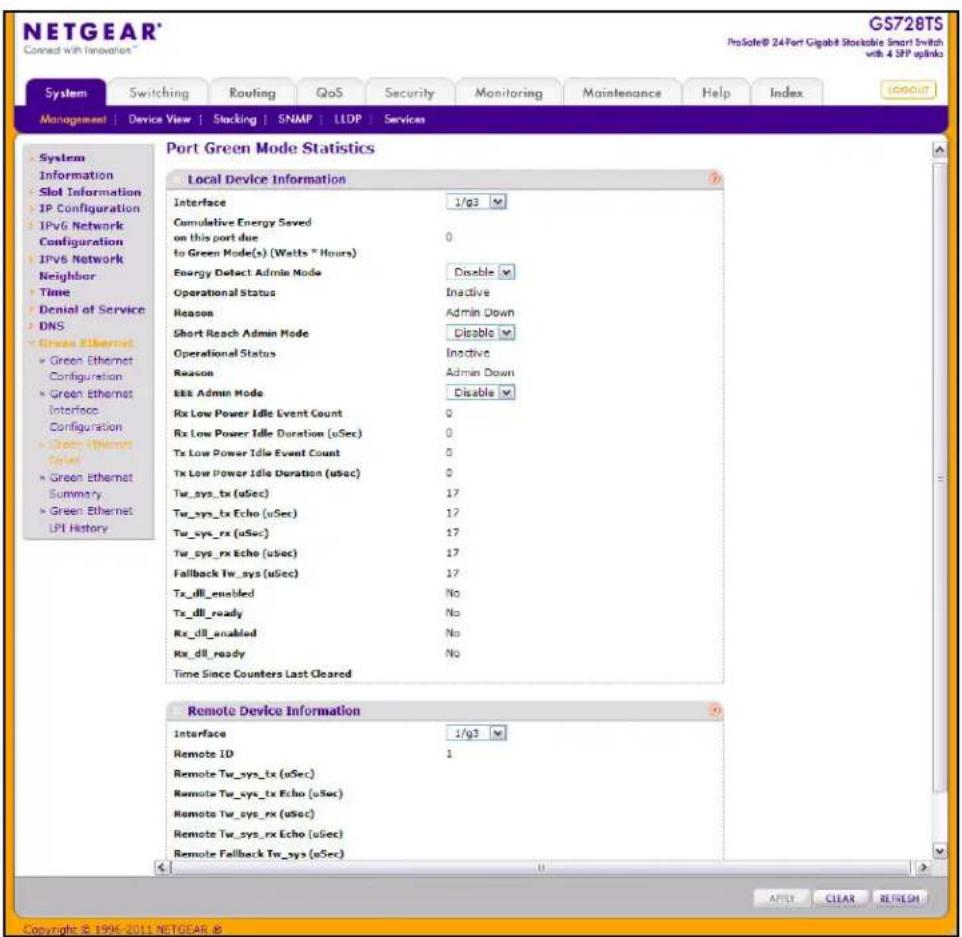
Task: Open the Maintenance tab
Action: [621, 93]
